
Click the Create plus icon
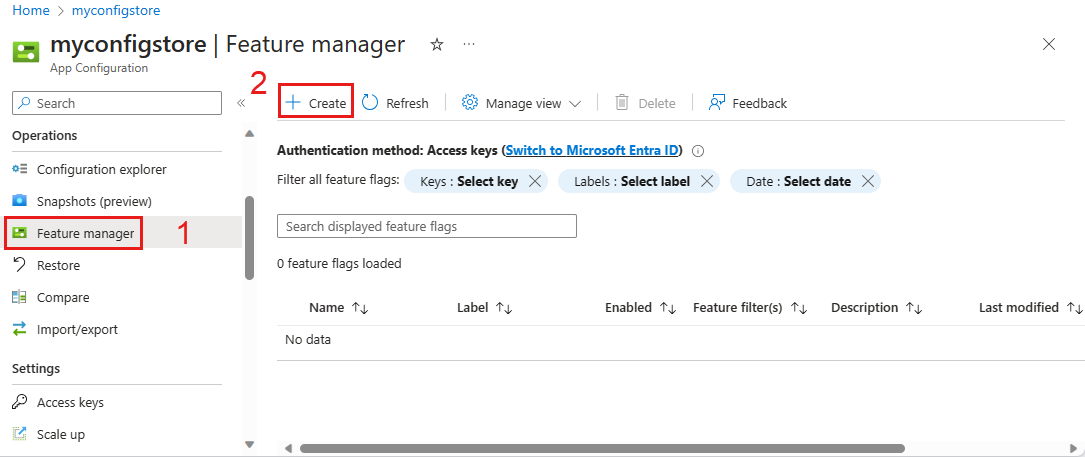click(294, 103)
